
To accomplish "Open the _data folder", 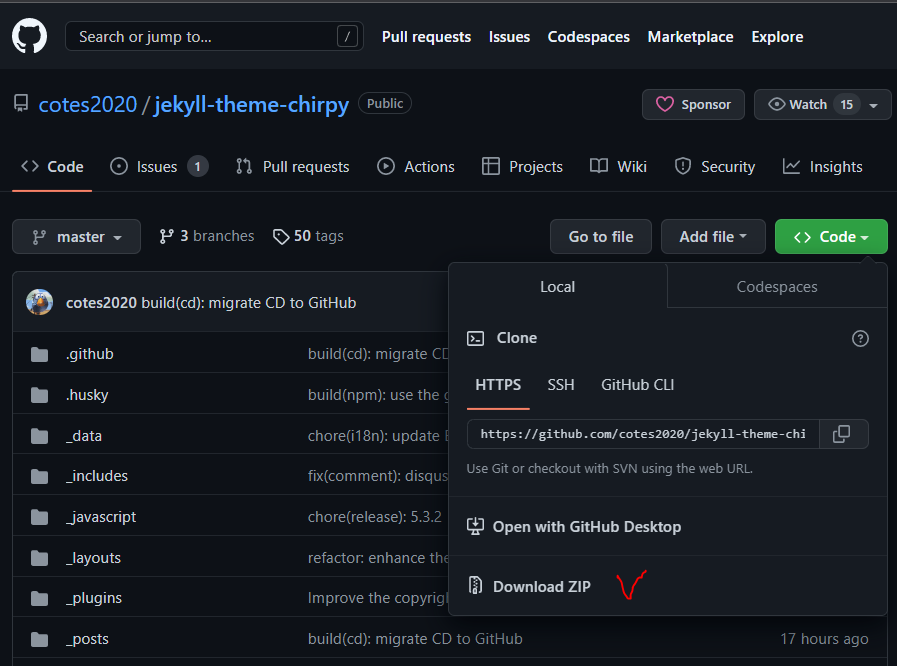I will 84,436.
